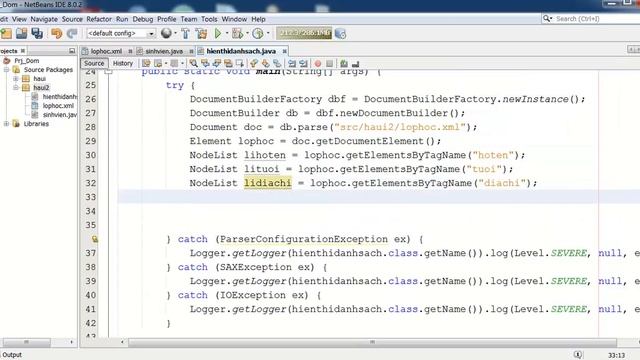Click the Toggle Bookmark icon

point(277,63)
